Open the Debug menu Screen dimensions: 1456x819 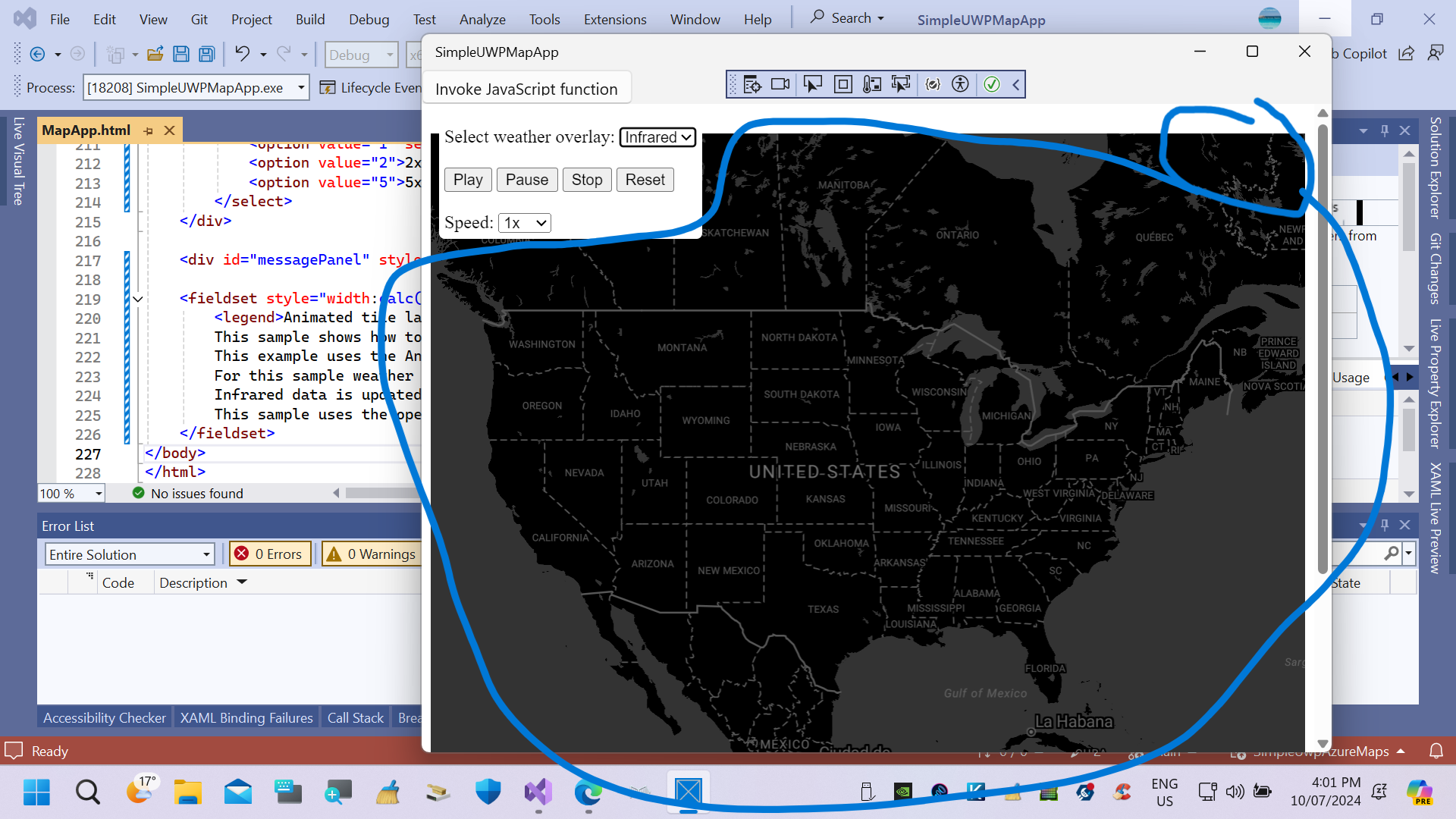pos(369,19)
